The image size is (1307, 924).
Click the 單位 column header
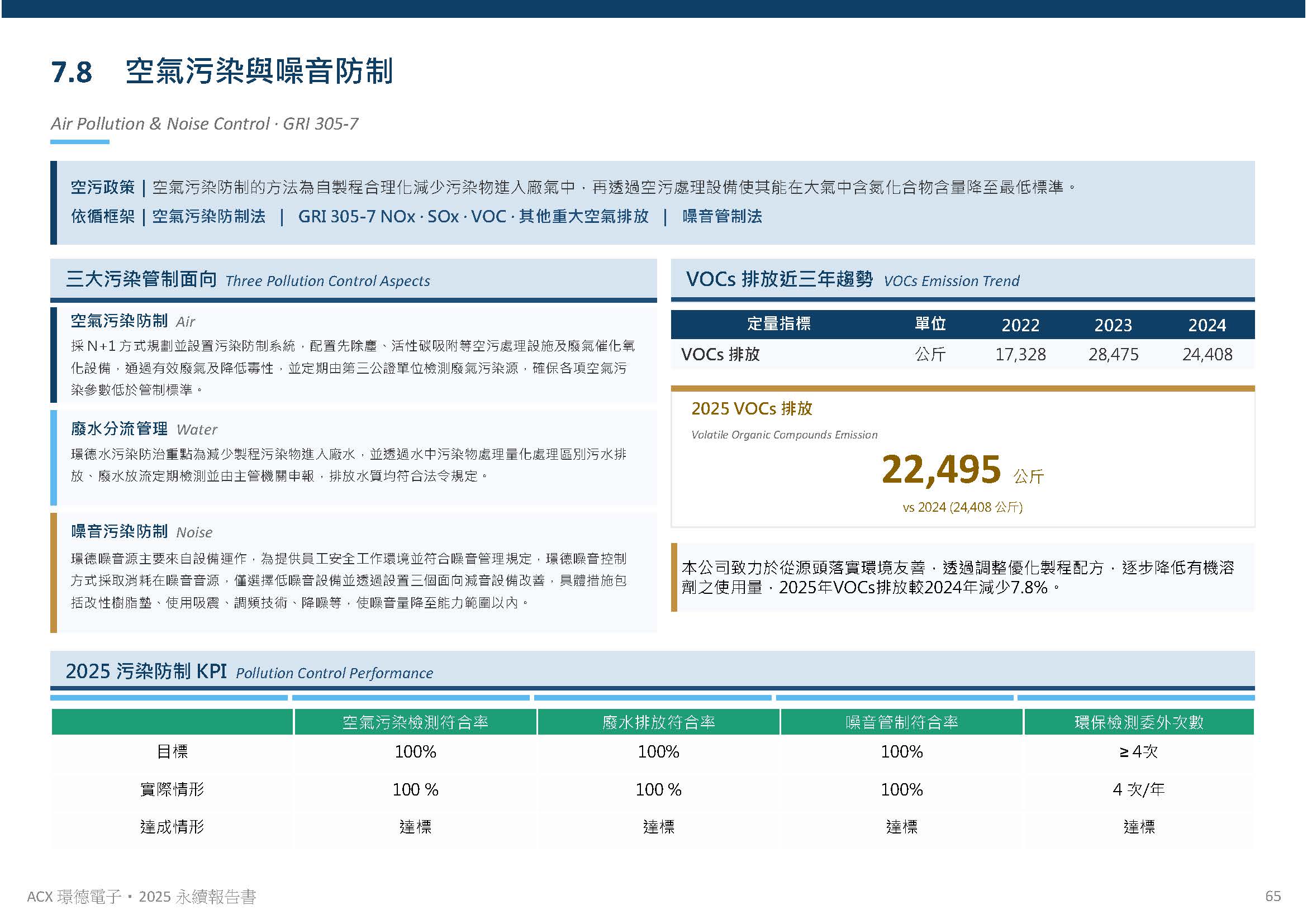pyautogui.click(x=930, y=325)
